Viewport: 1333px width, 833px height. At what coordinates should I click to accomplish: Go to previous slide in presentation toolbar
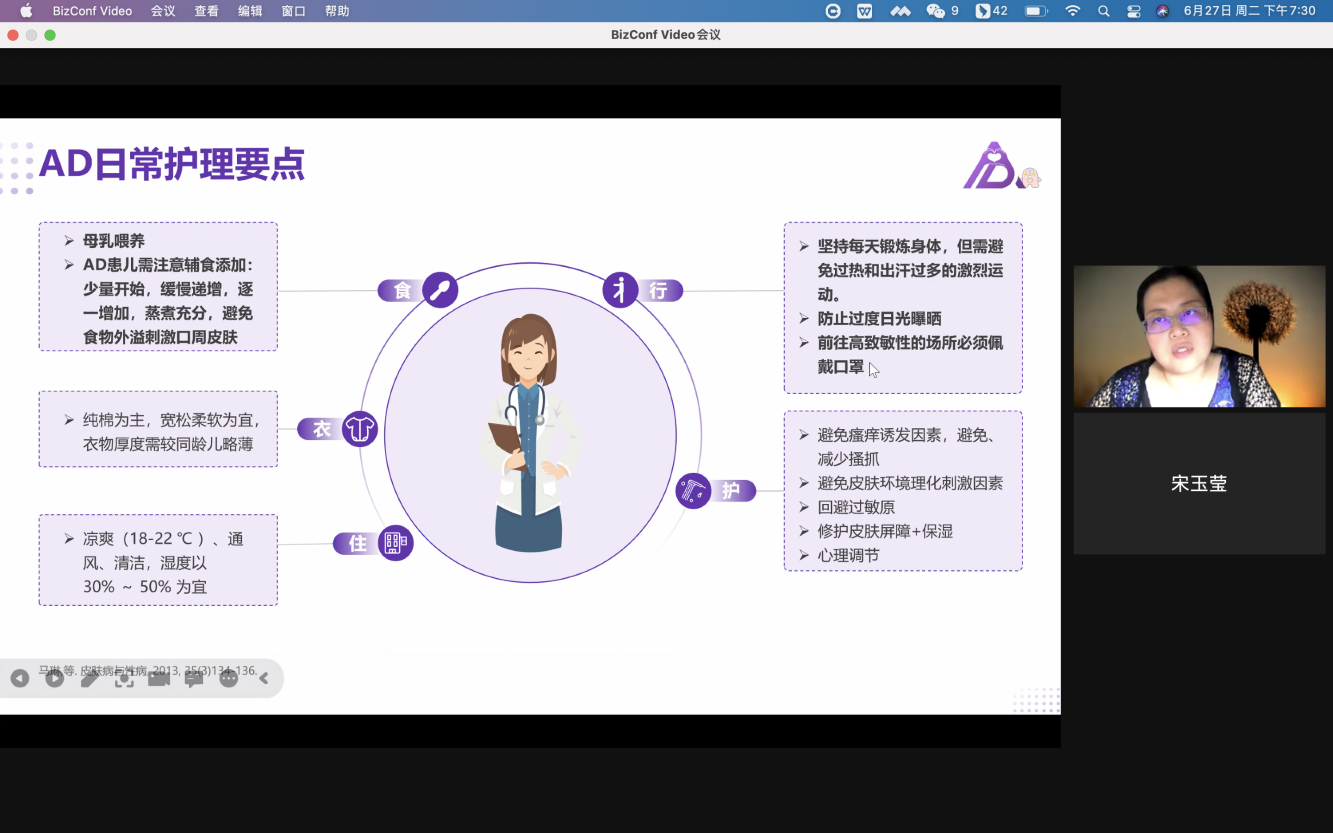coord(19,679)
